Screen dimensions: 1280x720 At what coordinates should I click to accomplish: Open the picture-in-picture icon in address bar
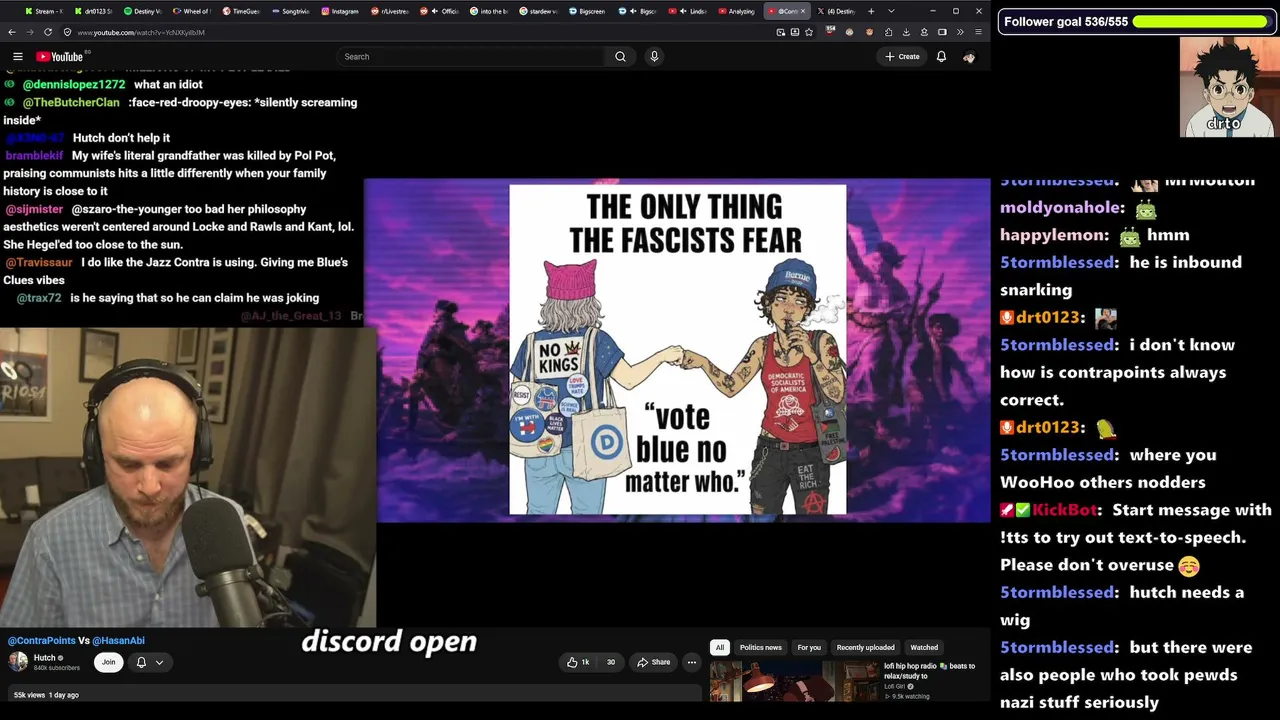click(x=781, y=32)
